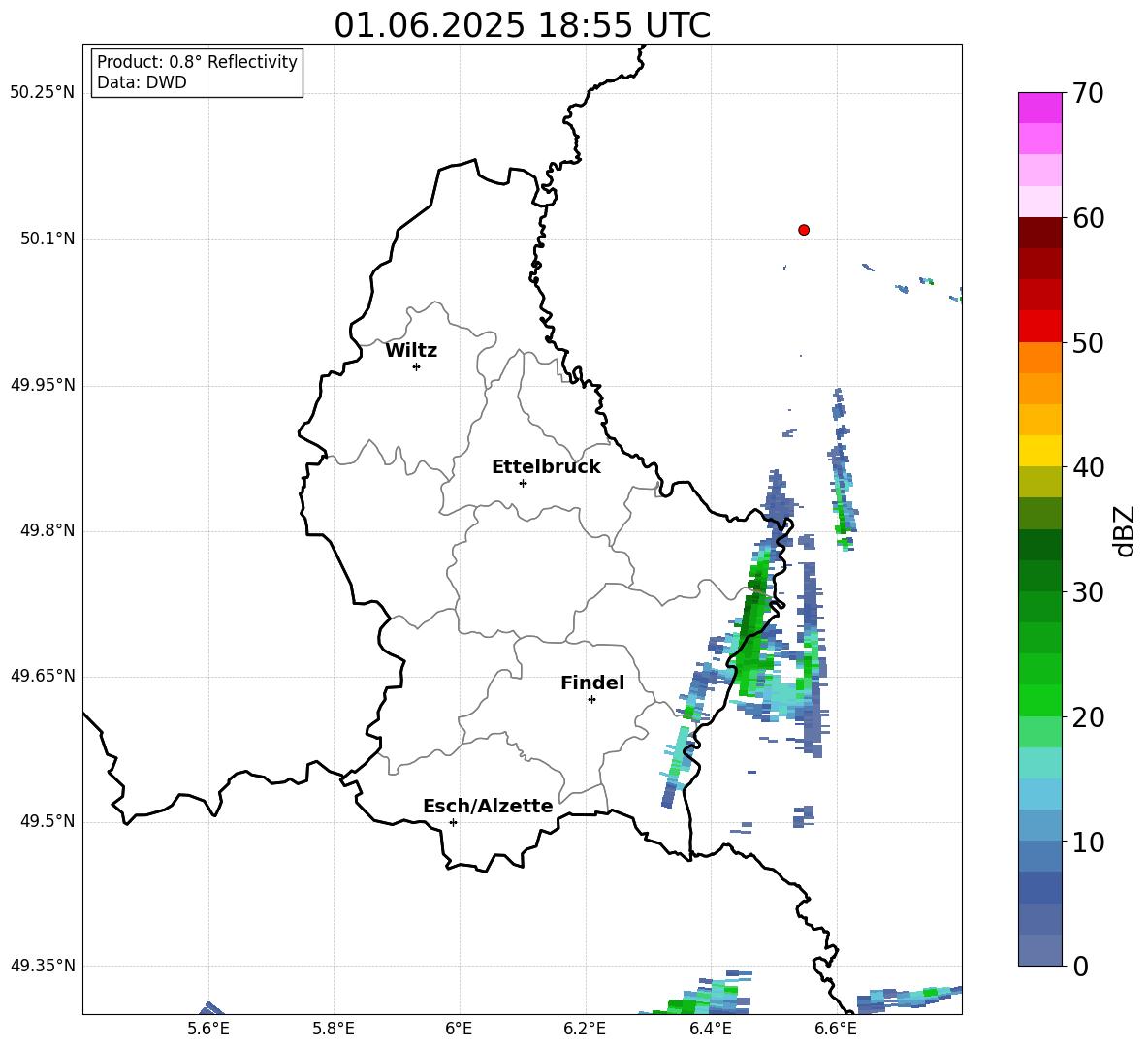The height and width of the screenshot is (1048, 1148).
Task: Click the 49.95°N latitude label
Action: [x=43, y=385]
